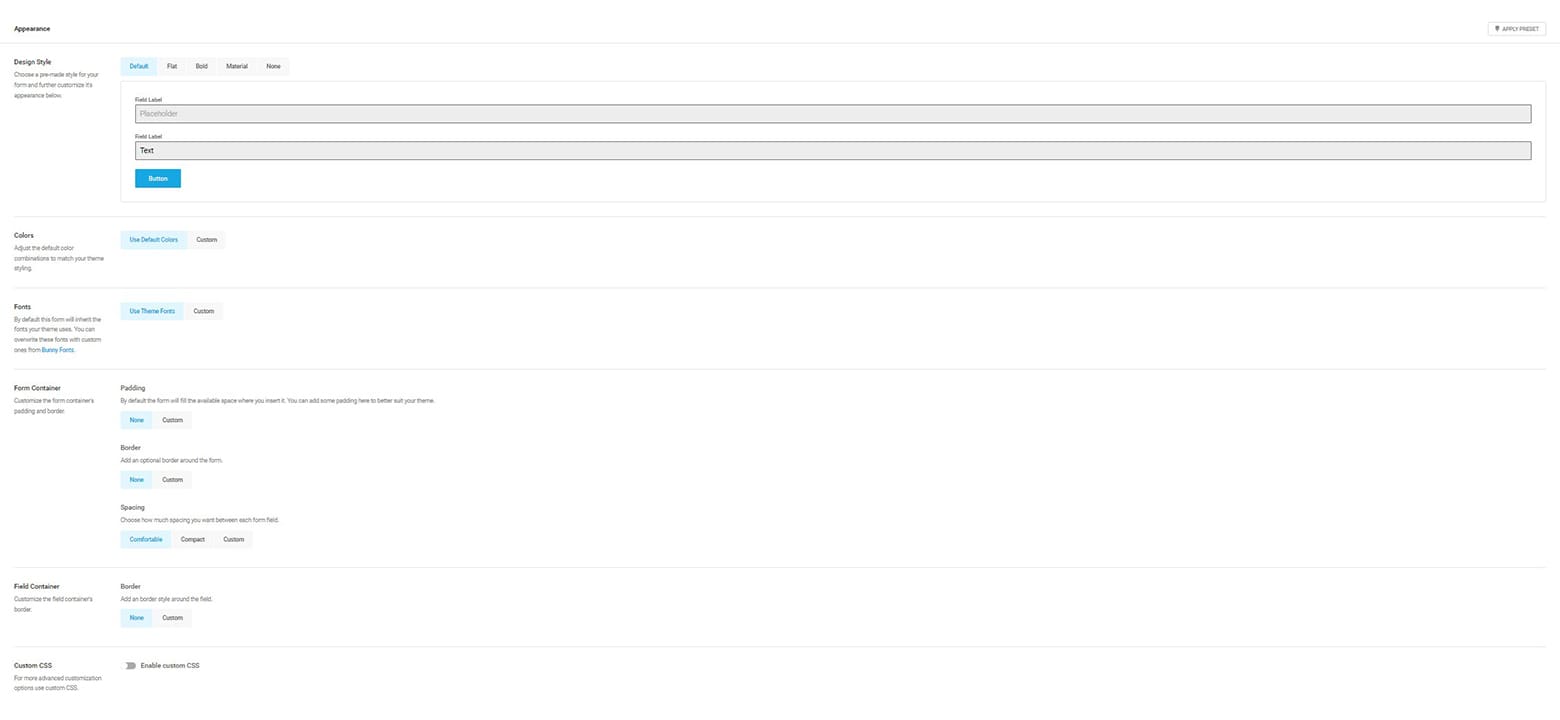The width and height of the screenshot is (1560, 720).
Task: Choose Compact field spacing
Action: [192, 539]
